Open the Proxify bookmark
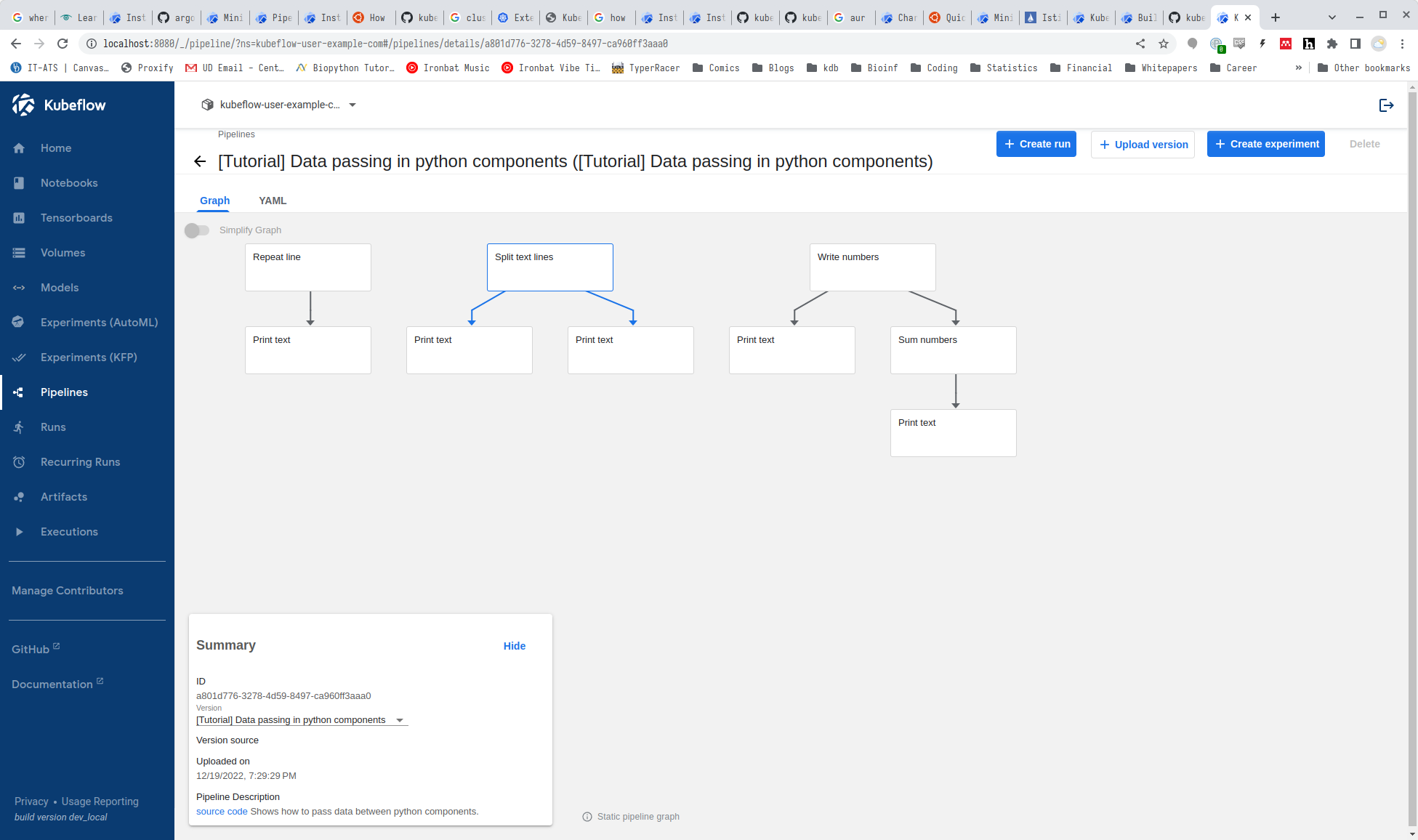The height and width of the screenshot is (840, 1418). (x=147, y=68)
